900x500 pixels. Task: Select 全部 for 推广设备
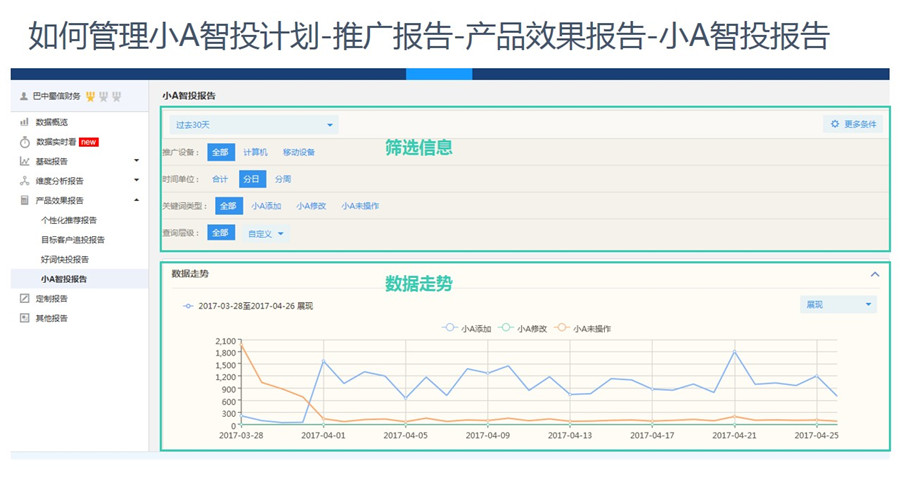pyautogui.click(x=220, y=152)
